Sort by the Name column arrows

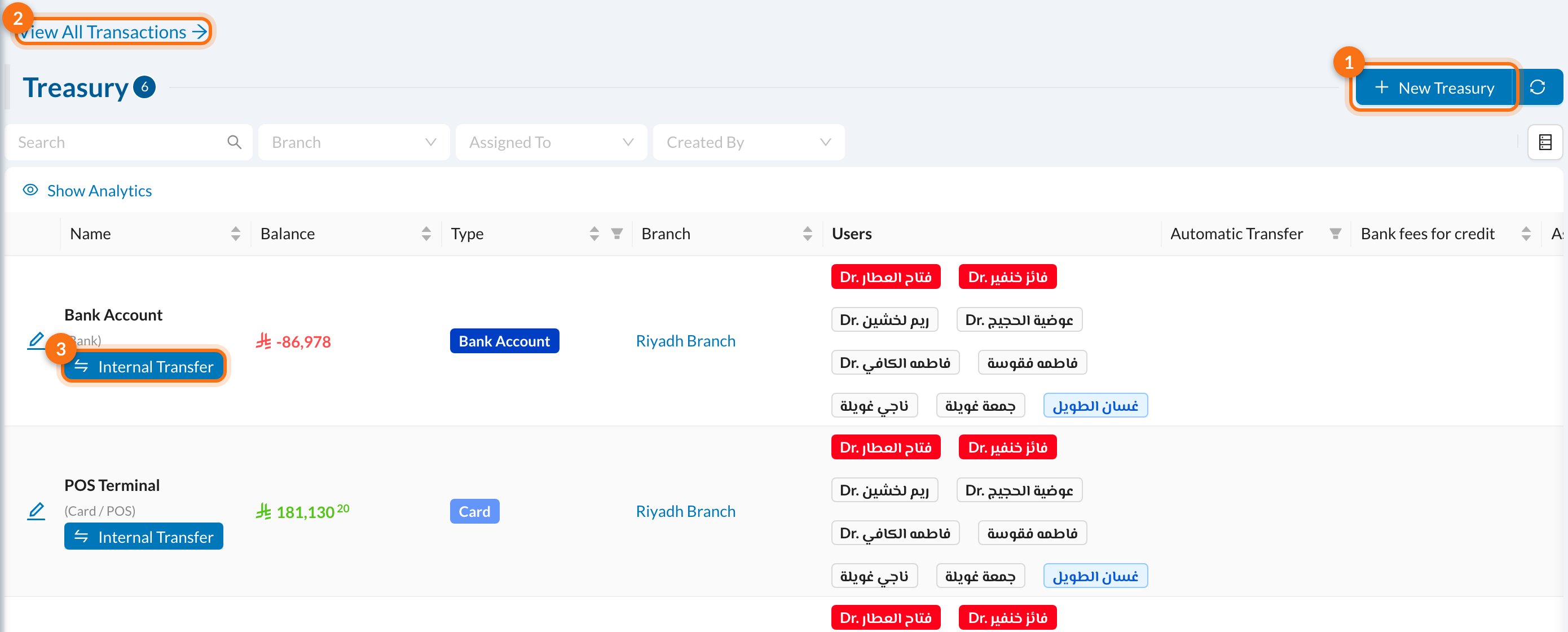(x=236, y=234)
